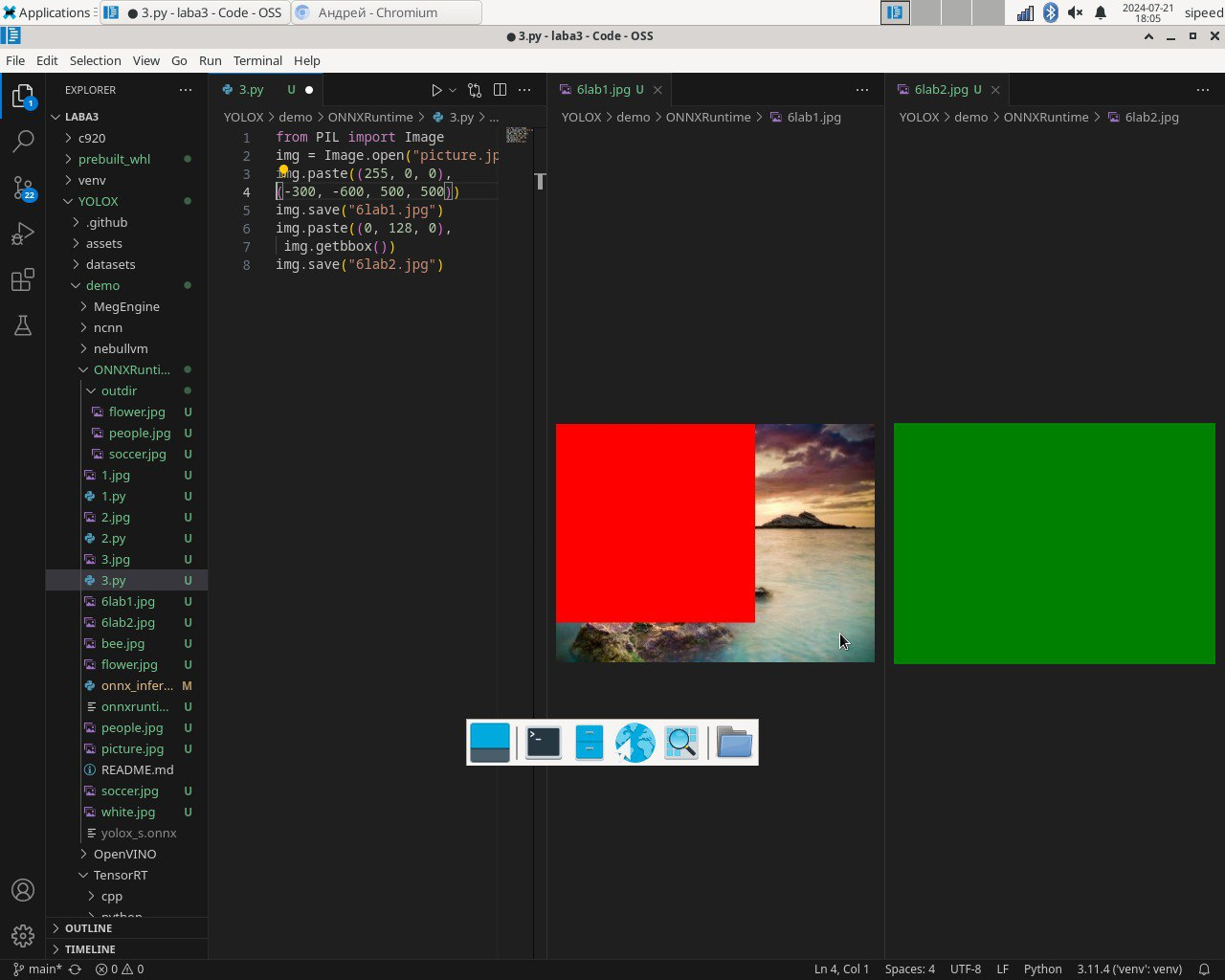Collapse the outdir folder
The height and width of the screenshot is (980, 1225).
(x=119, y=390)
